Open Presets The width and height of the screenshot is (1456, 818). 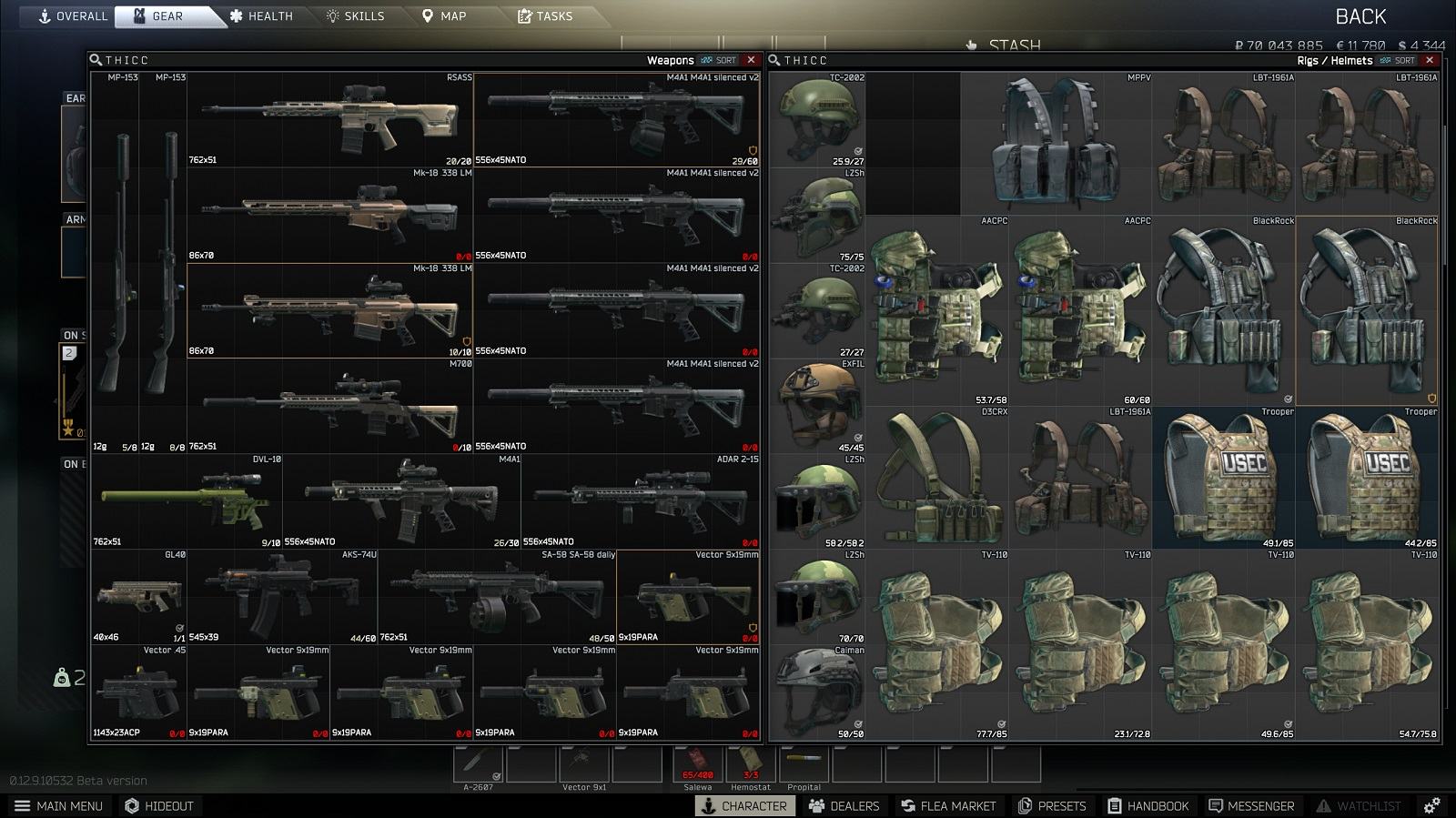pos(1052,806)
